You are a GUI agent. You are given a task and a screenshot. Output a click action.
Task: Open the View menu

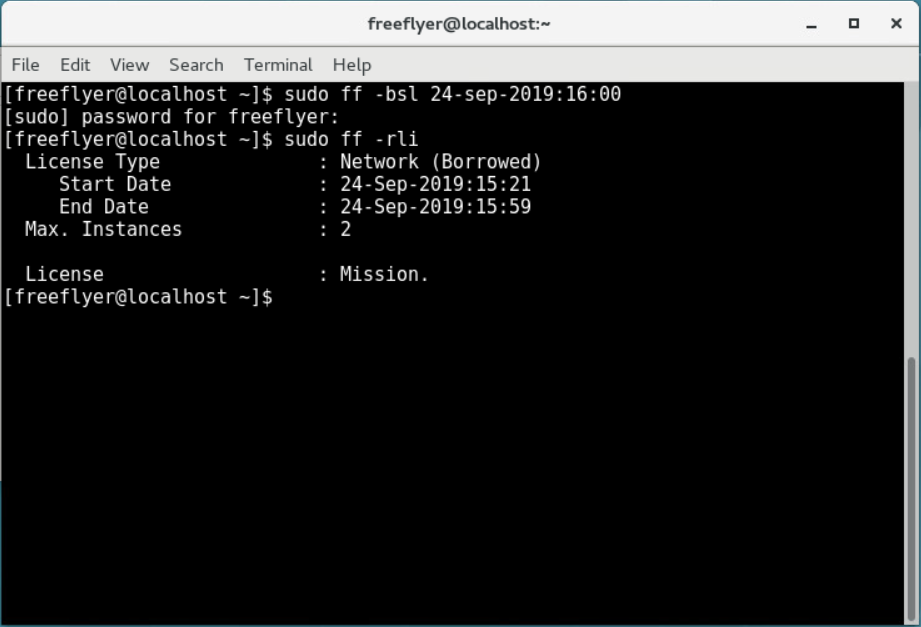click(130, 65)
